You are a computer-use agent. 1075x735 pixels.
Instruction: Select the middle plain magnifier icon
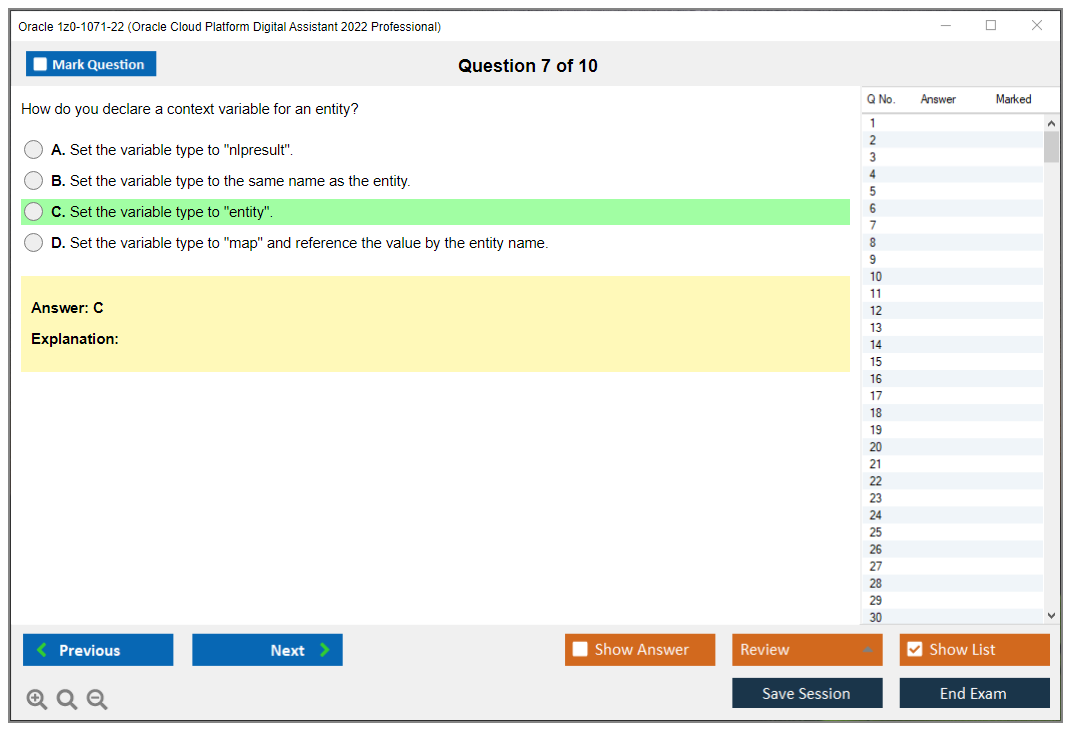coord(66,699)
